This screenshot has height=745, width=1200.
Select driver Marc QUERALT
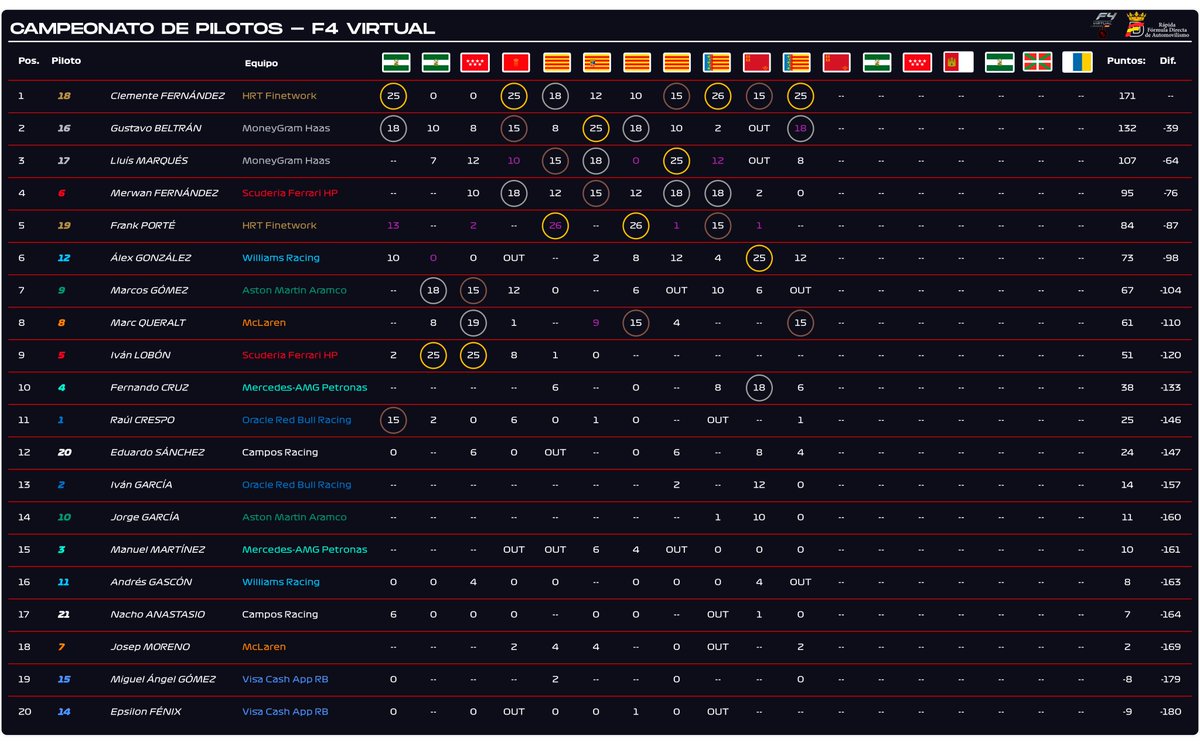[x=148, y=323]
